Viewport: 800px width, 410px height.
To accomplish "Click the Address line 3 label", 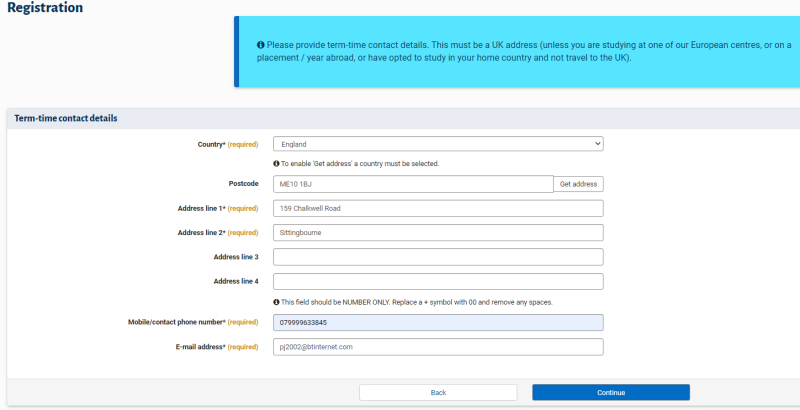I will 236,257.
